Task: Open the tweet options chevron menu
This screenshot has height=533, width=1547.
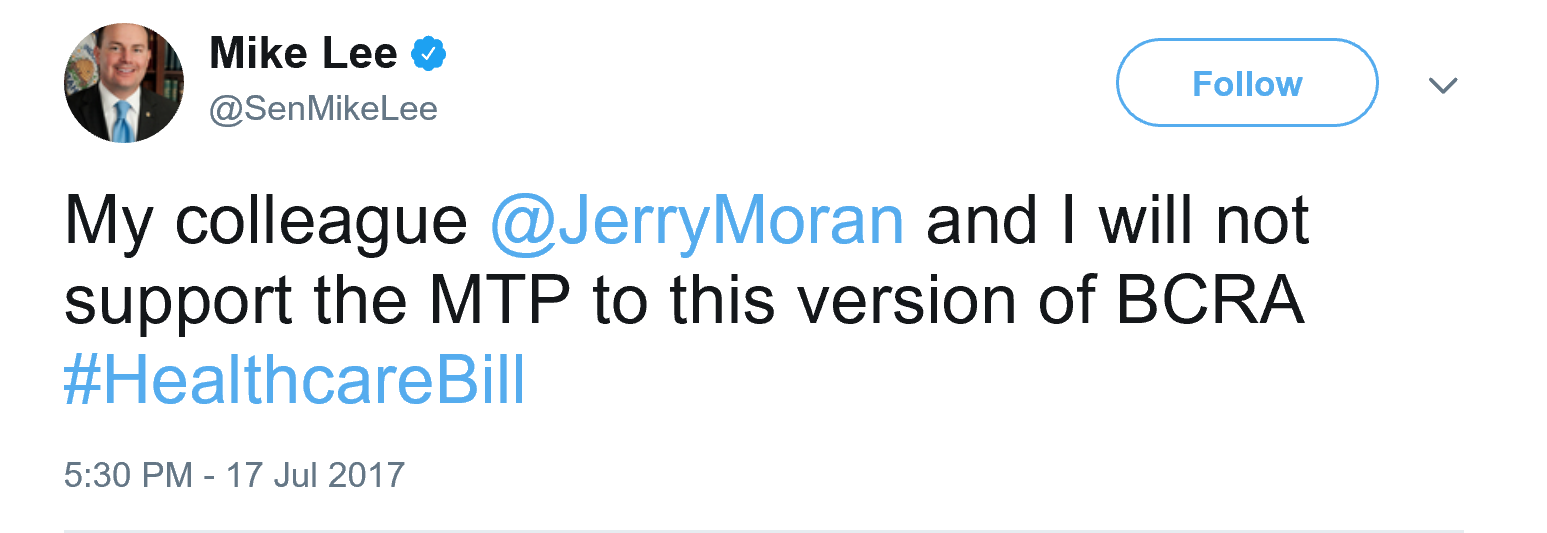Action: [x=1443, y=85]
